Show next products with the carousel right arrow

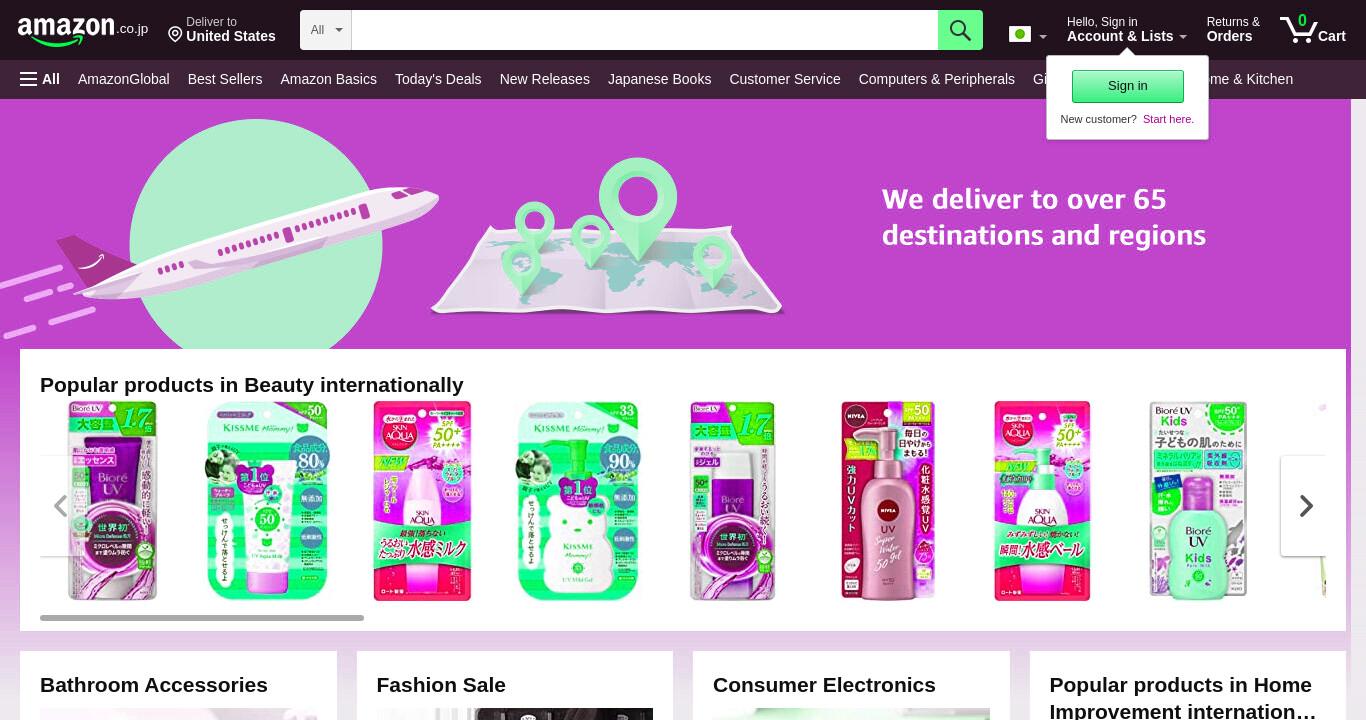coord(1305,506)
